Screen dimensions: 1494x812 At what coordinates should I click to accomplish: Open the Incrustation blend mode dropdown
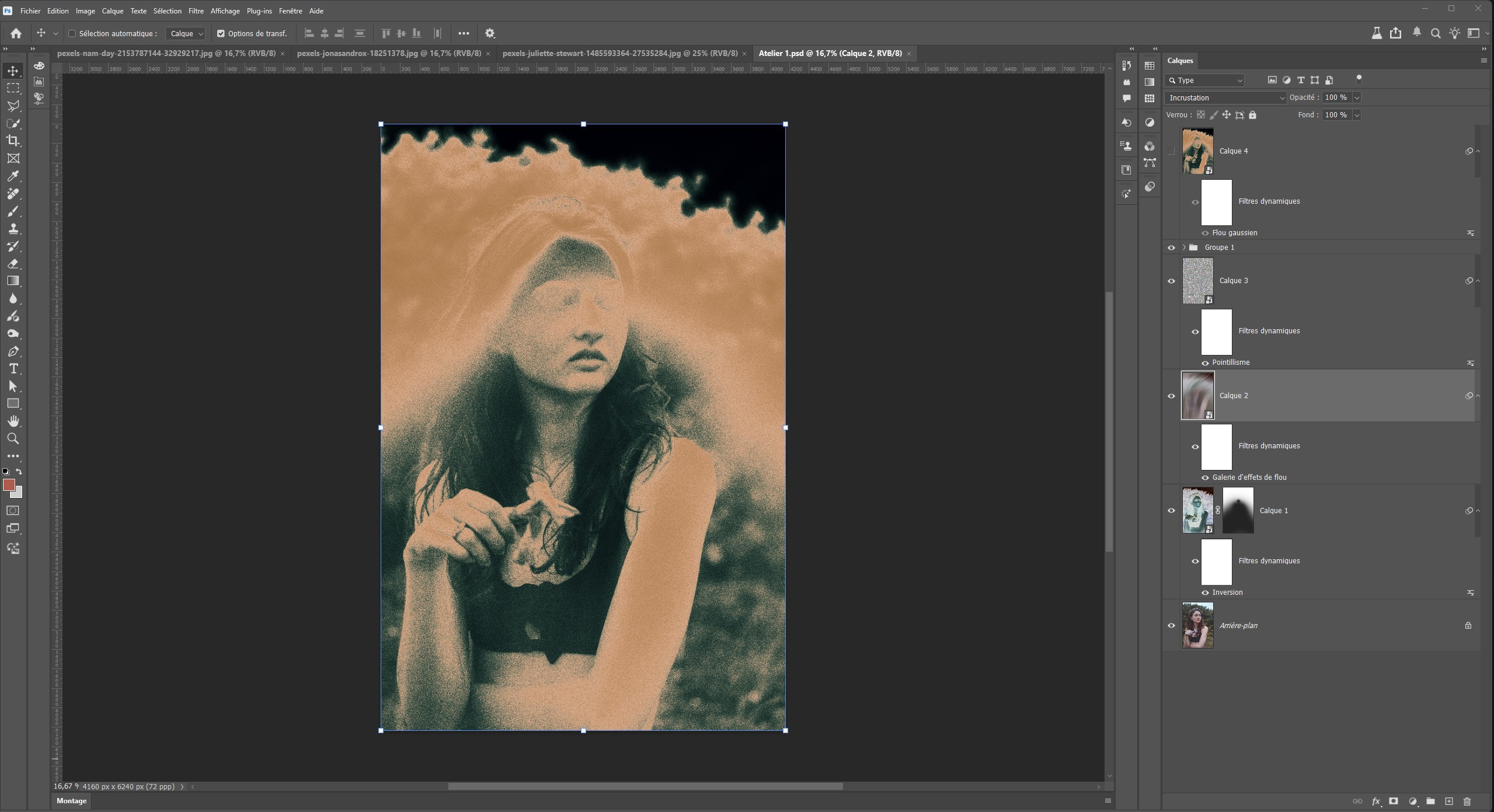click(1225, 97)
